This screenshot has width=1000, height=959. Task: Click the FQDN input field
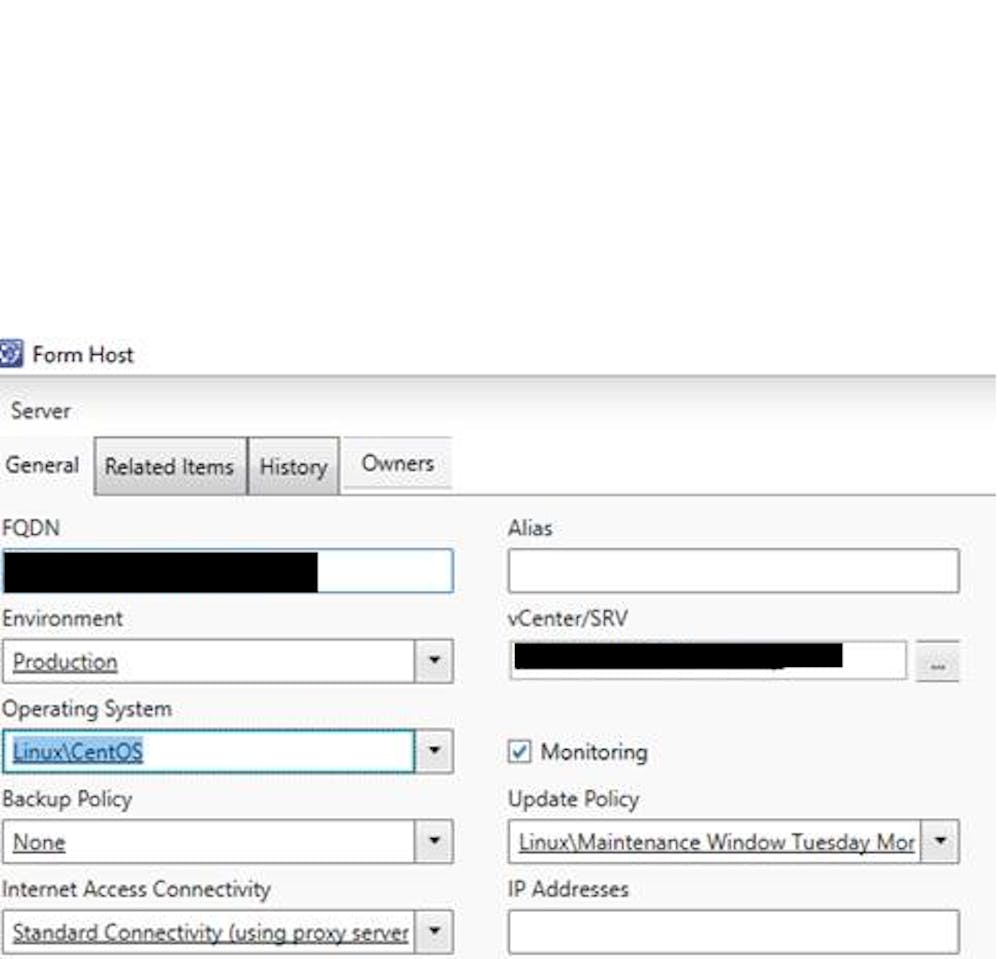230,571
